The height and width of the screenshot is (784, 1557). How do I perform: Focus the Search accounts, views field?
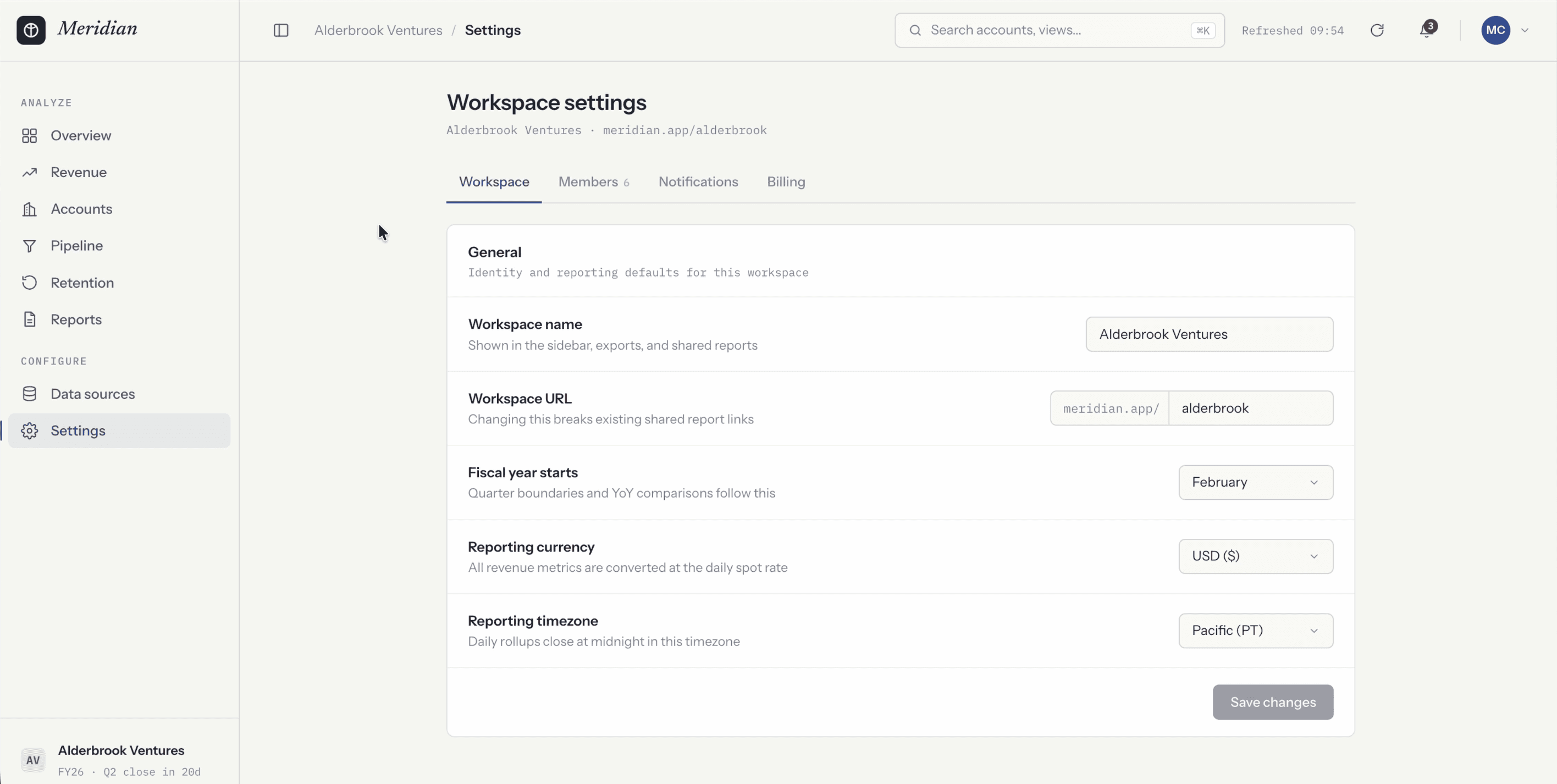tap(1059, 30)
